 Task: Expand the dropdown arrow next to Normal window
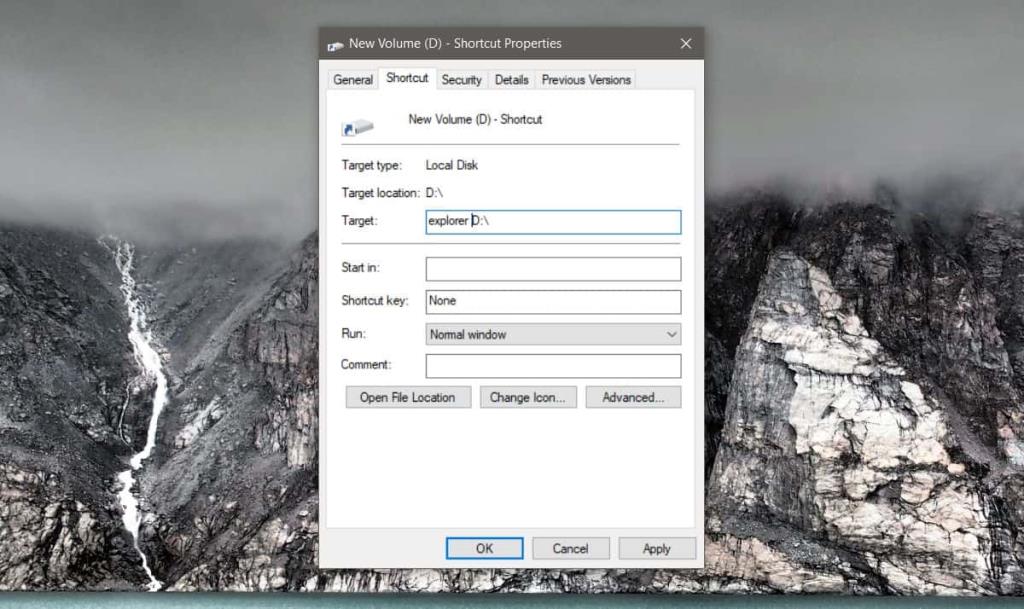pos(673,334)
